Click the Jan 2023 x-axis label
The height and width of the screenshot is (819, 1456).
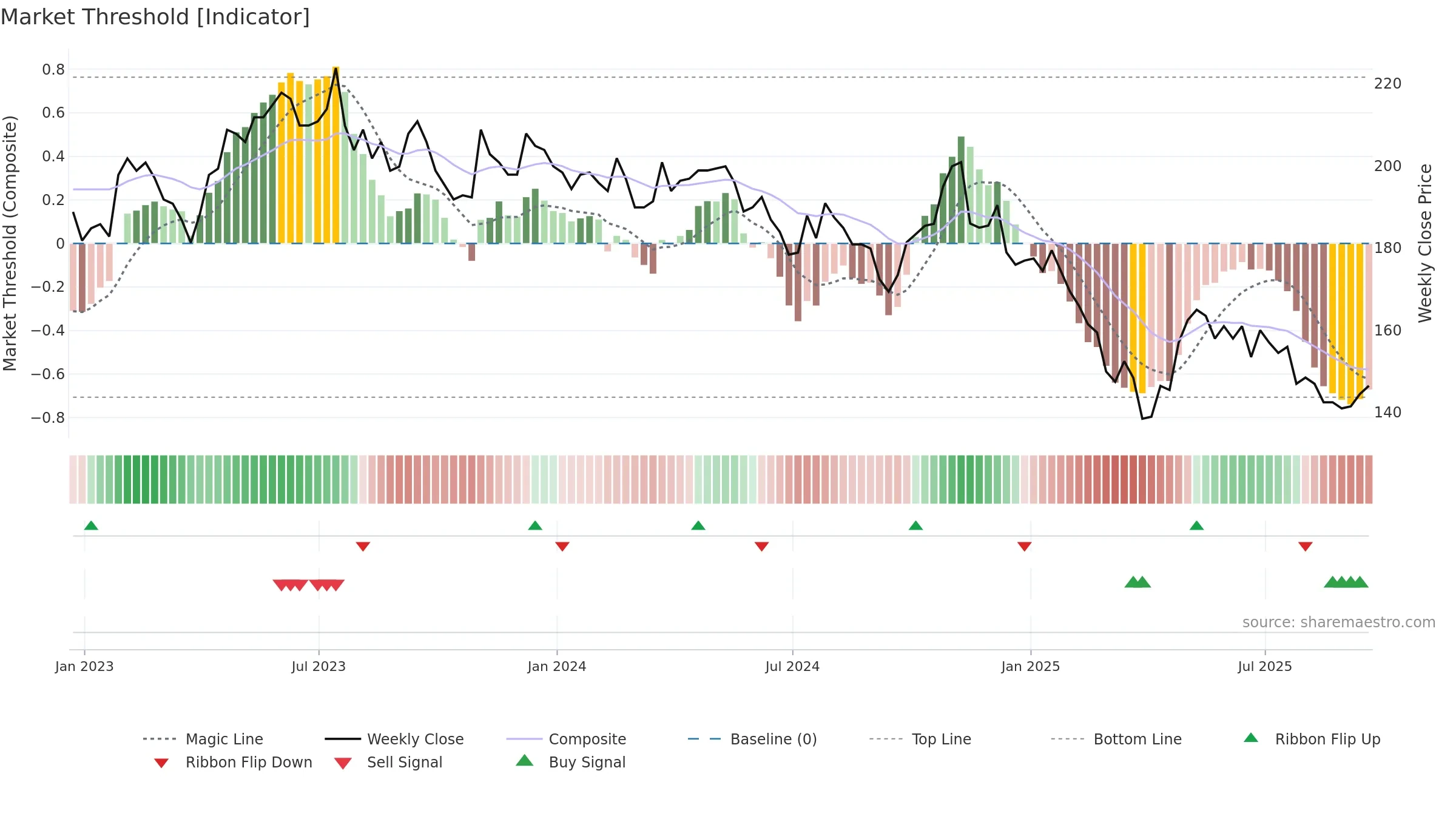click(84, 666)
